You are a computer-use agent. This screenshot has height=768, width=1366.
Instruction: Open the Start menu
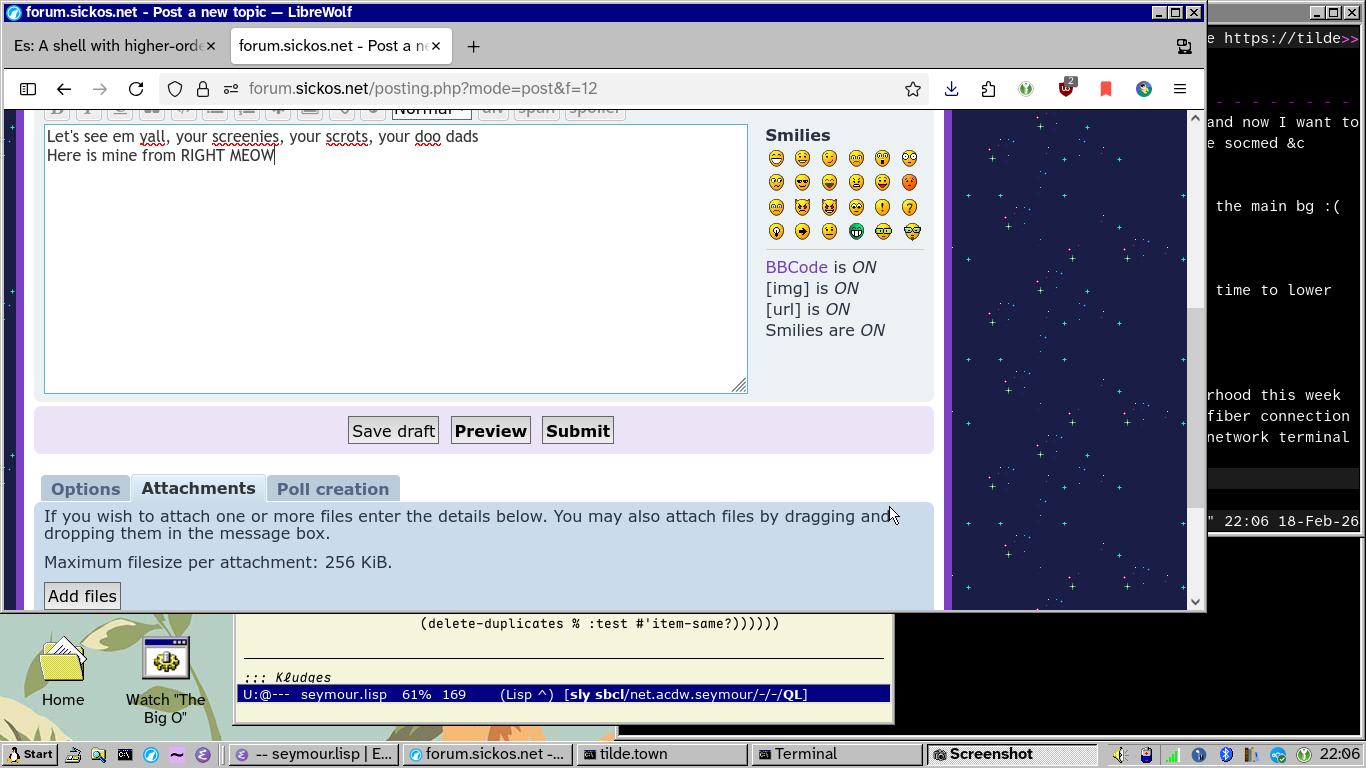pos(30,754)
